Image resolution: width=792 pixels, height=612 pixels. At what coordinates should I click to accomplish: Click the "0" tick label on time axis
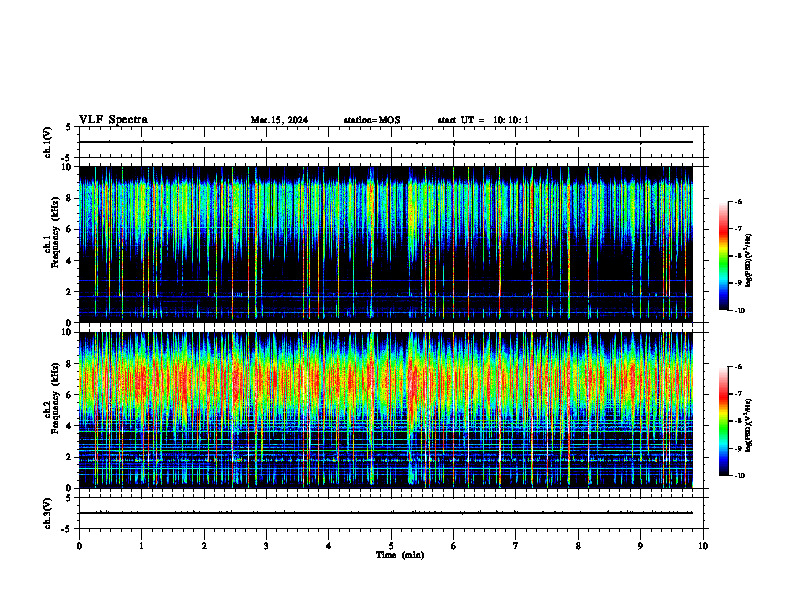[x=79, y=546]
